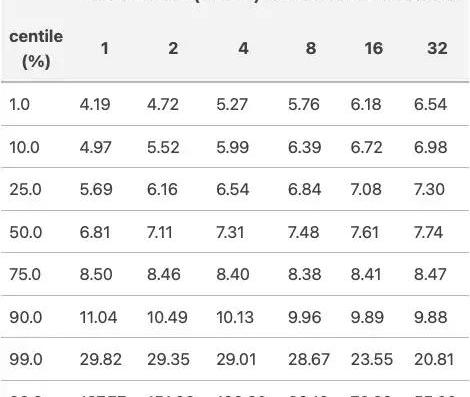470x397 pixels.
Task: Select cell value 11.04
Action: click(x=98, y=317)
